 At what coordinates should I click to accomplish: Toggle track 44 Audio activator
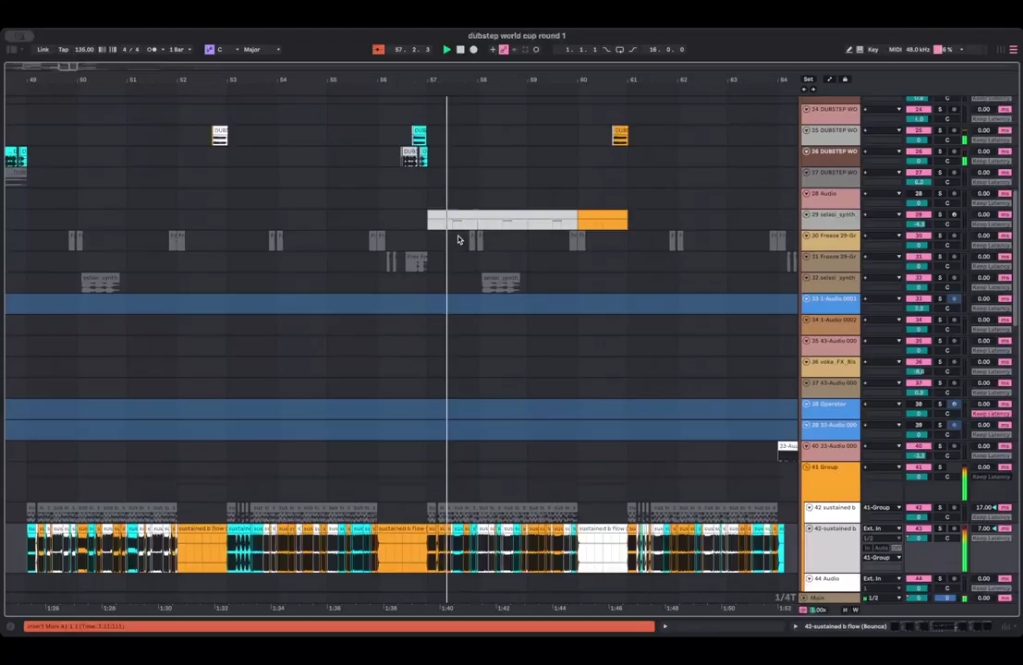click(918, 579)
